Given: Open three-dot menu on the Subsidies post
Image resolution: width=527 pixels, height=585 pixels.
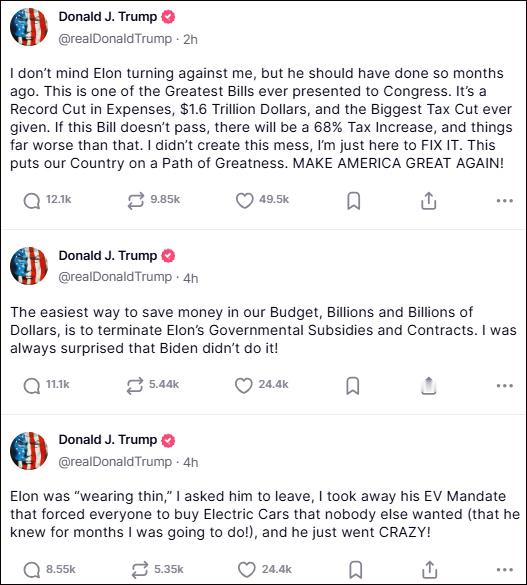Looking at the screenshot, I should point(505,386).
